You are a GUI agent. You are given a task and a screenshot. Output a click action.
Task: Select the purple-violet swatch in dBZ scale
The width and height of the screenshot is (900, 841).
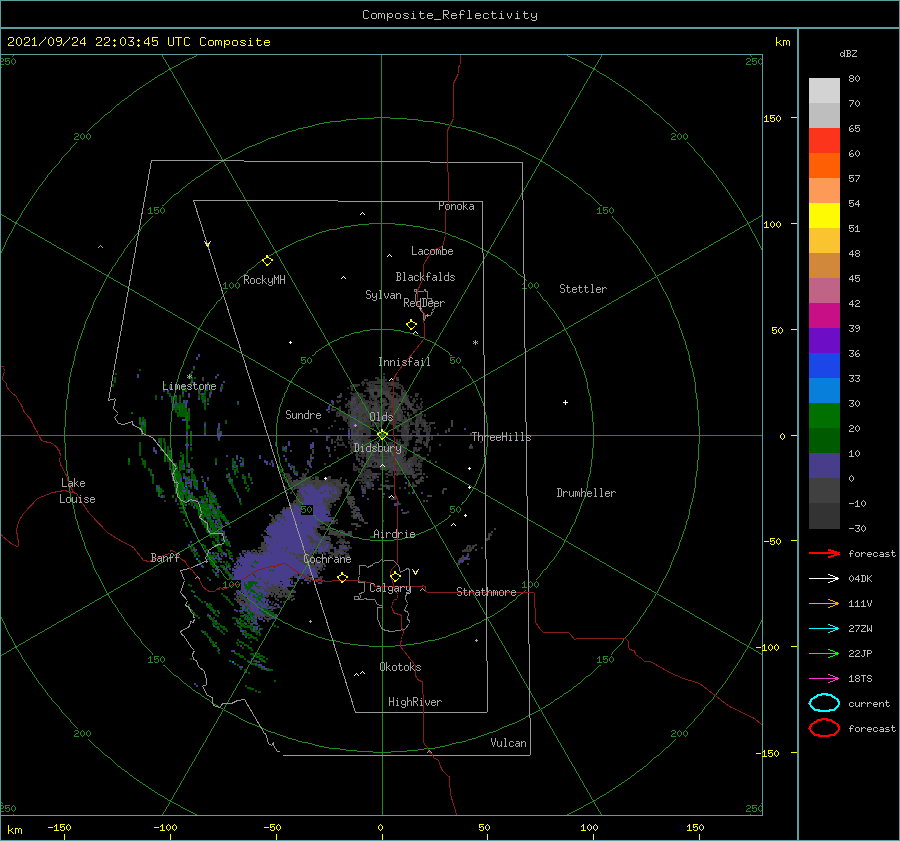[x=824, y=340]
